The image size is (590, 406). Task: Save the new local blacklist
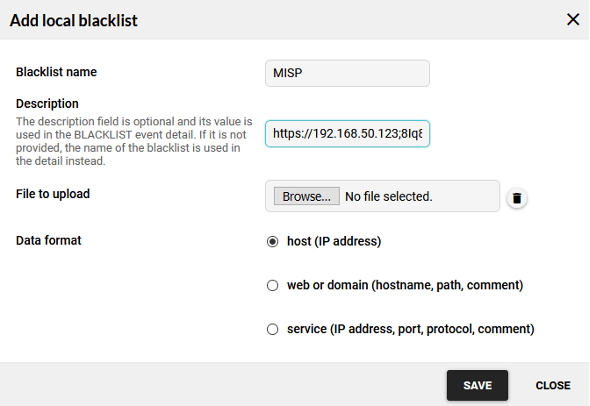(x=477, y=385)
